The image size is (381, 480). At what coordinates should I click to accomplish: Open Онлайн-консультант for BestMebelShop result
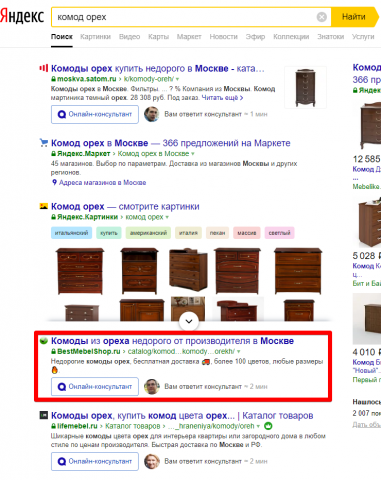coord(95,387)
